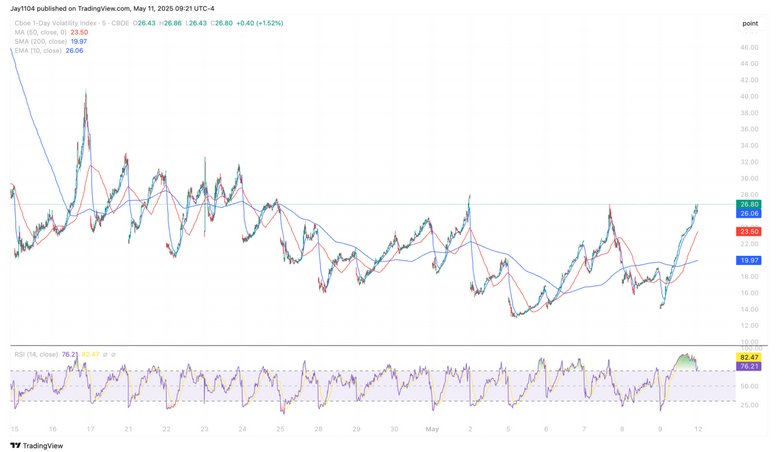Click RSI legend value '82.47' in yellow
This screenshot has height=452, width=784.
click(x=90, y=354)
